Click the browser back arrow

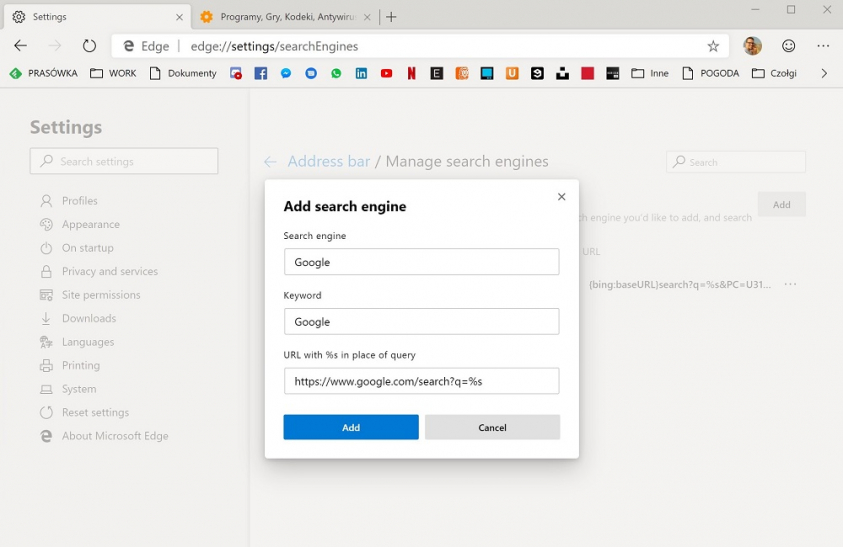click(x=20, y=46)
